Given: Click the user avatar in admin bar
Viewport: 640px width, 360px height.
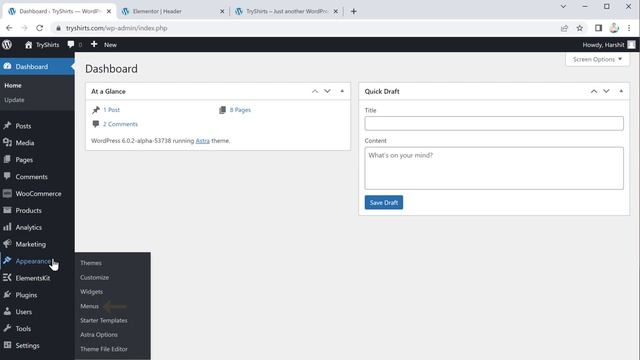Looking at the screenshot, I should (x=631, y=45).
